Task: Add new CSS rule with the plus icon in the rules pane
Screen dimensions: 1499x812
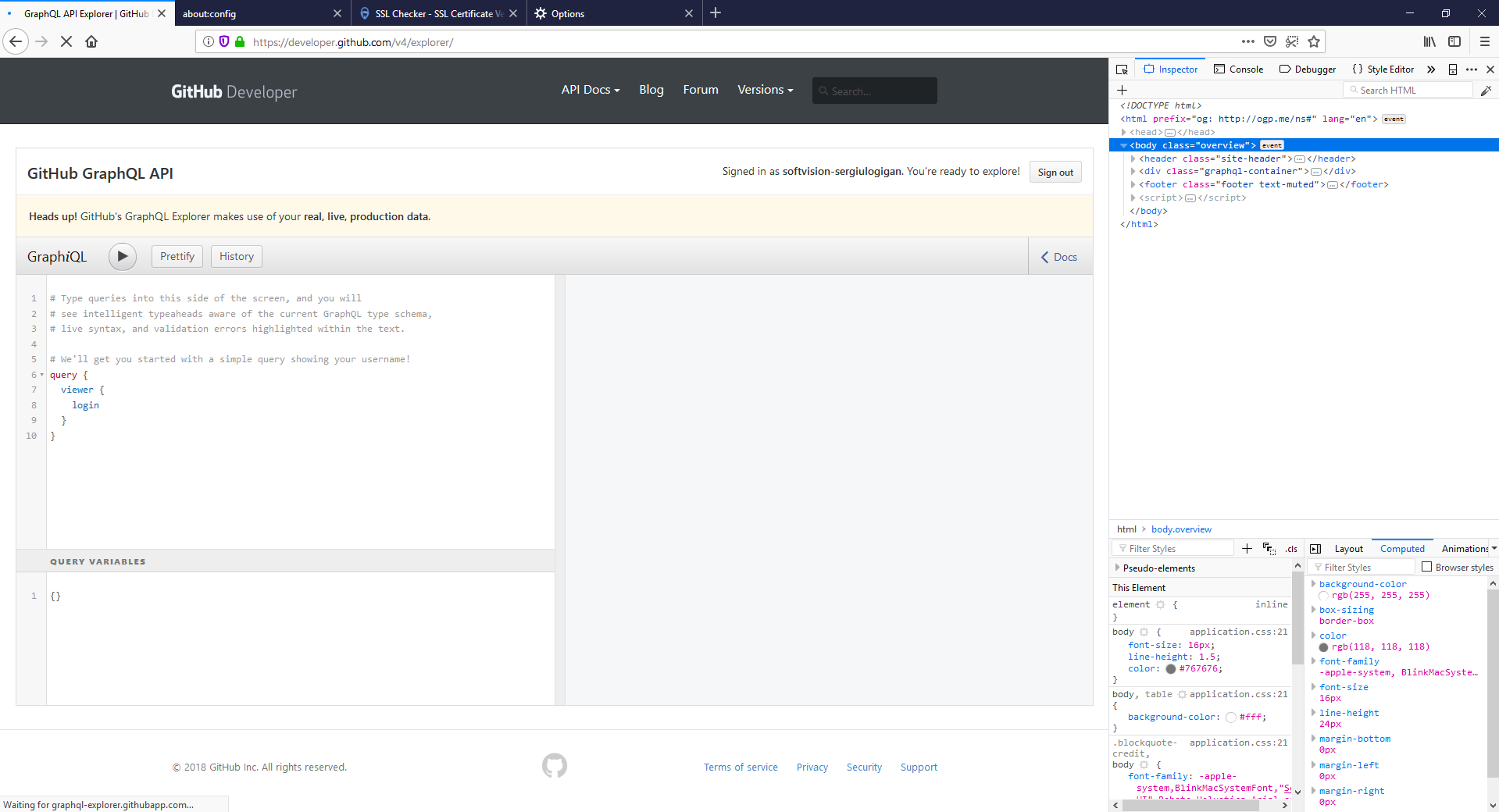Action: pyautogui.click(x=1247, y=549)
